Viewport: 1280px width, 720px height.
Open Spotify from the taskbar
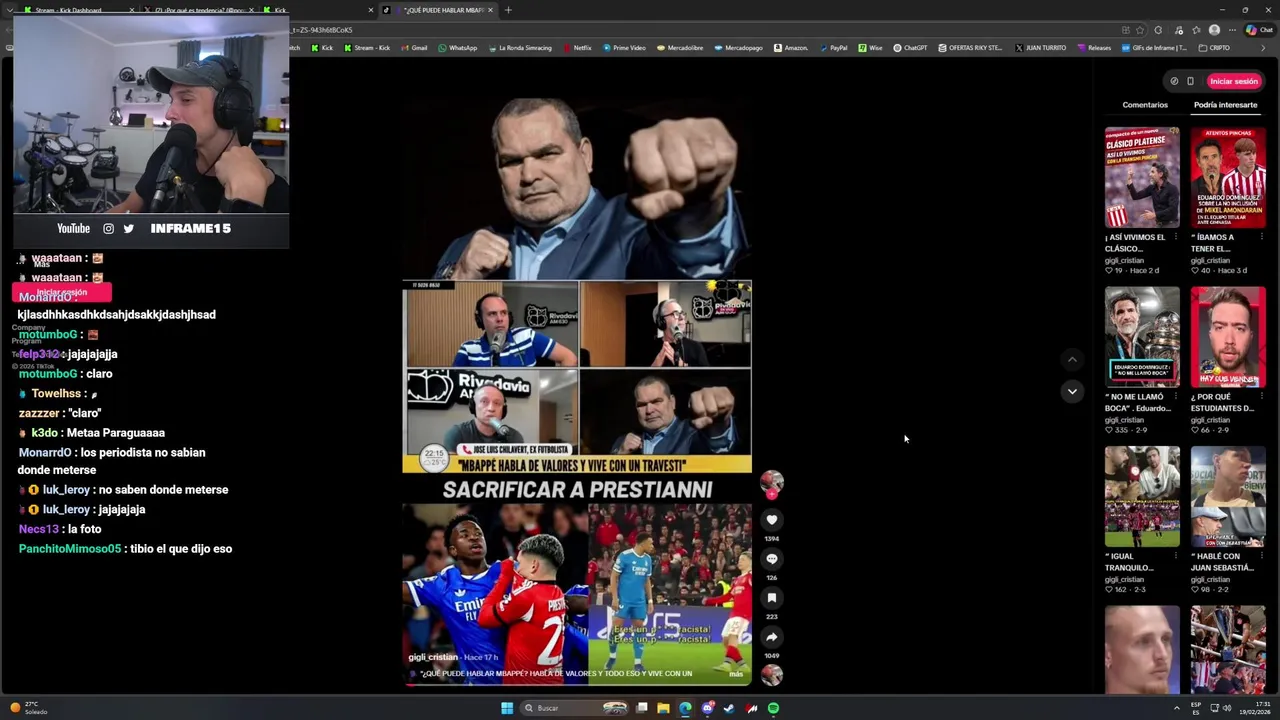tap(773, 708)
